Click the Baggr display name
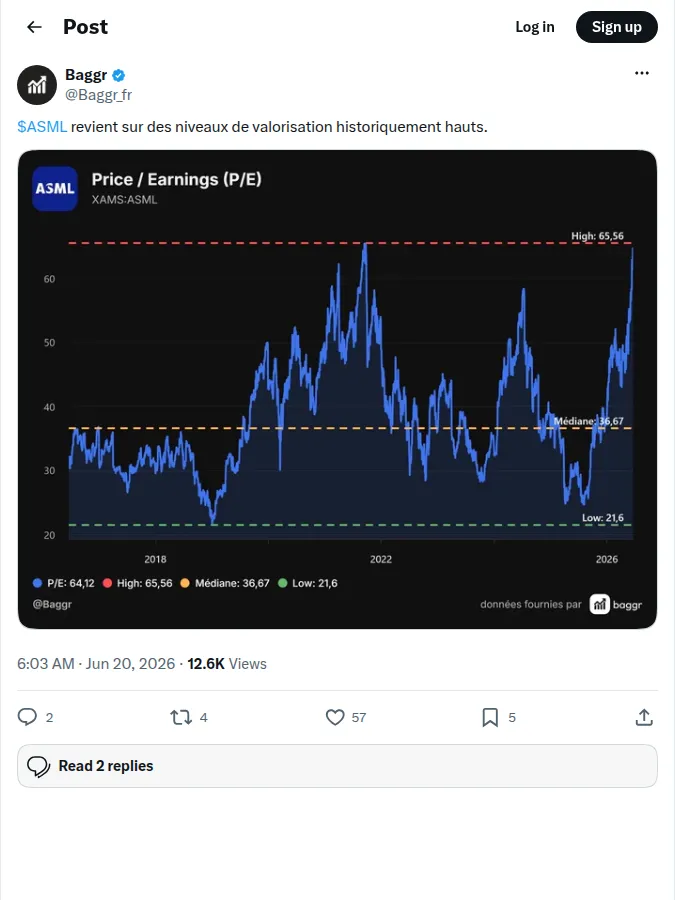 (x=86, y=75)
